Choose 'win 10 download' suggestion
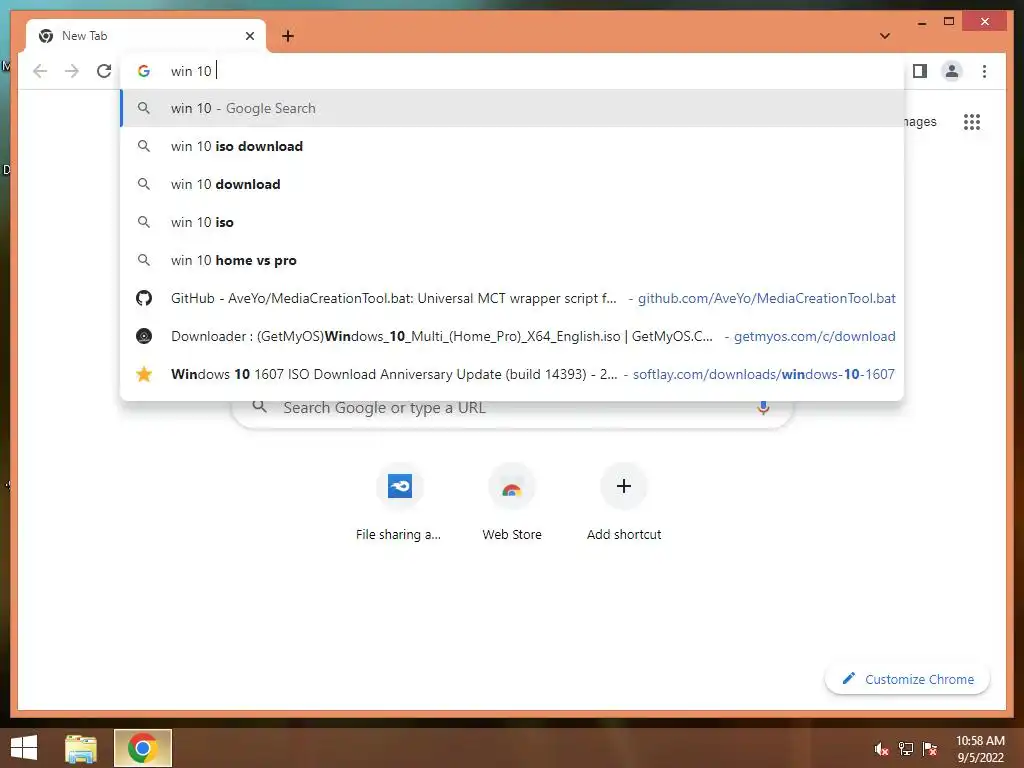Image resolution: width=1024 pixels, height=768 pixels. [512, 184]
